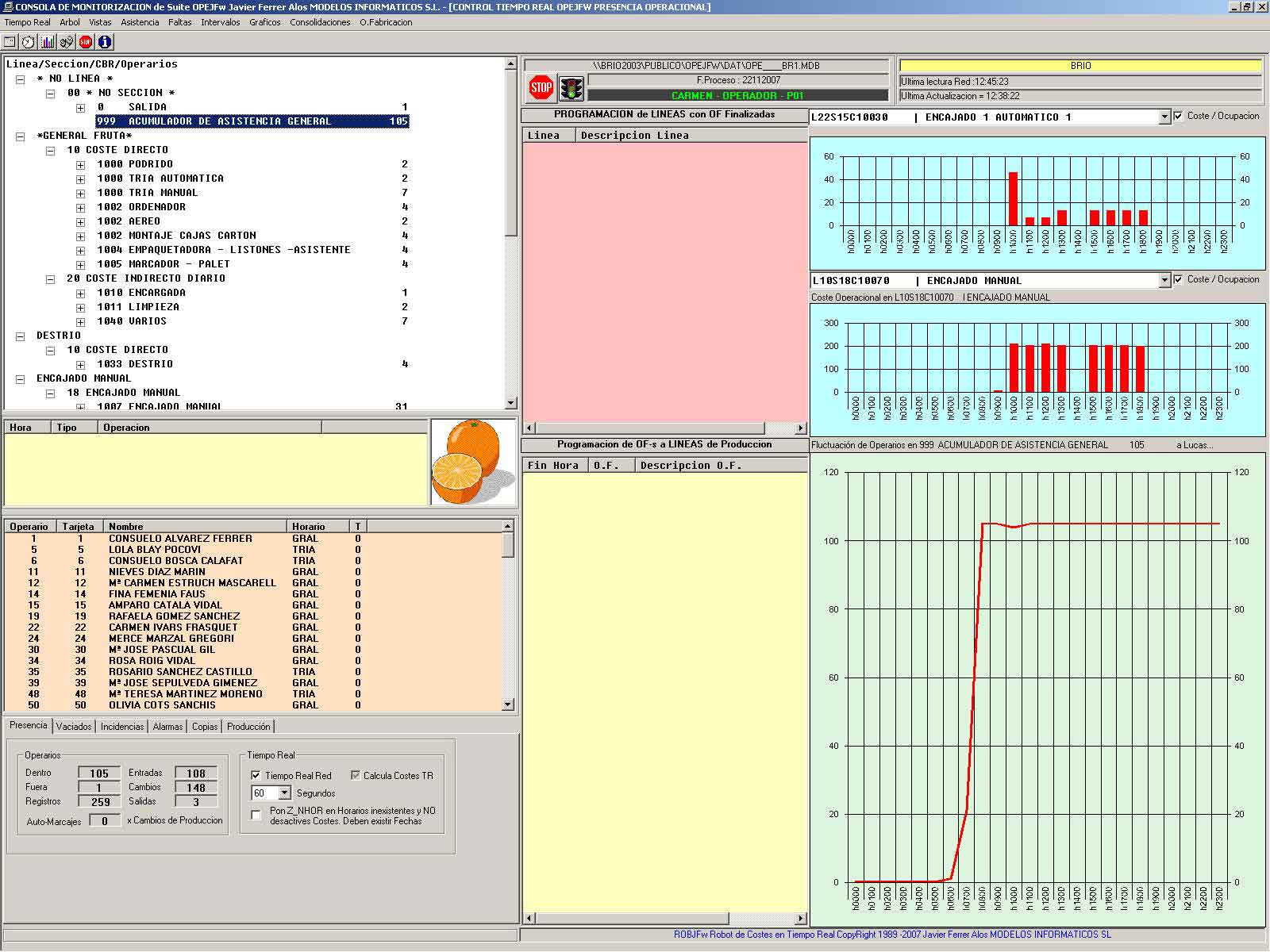Click the operarios list scroll-down arrow
1270x952 pixels.
click(508, 704)
